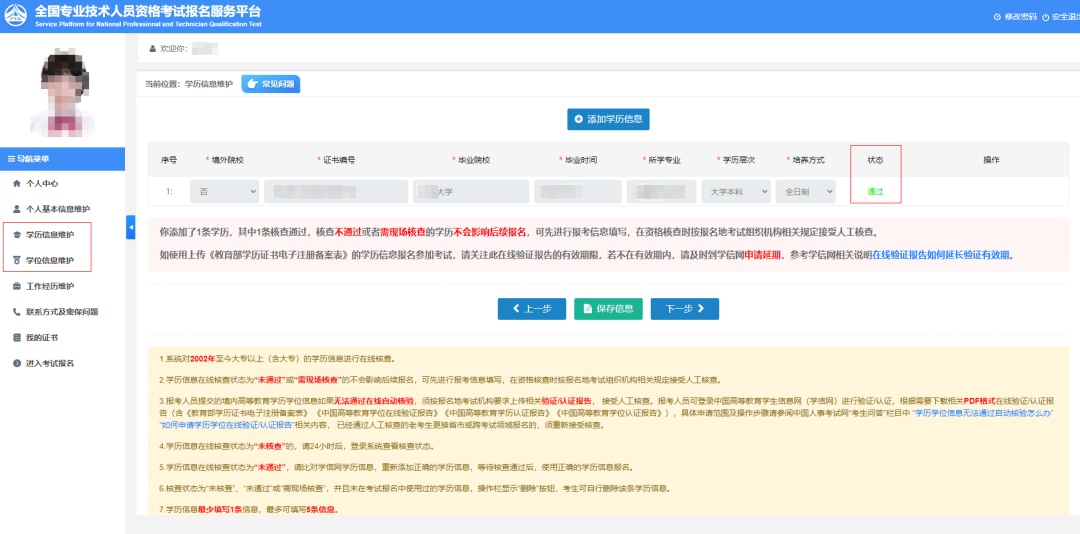Screen dimensions: 1080x534
Task: Click the phone icon beside 联系方式及密保问题
Action: tap(16, 311)
